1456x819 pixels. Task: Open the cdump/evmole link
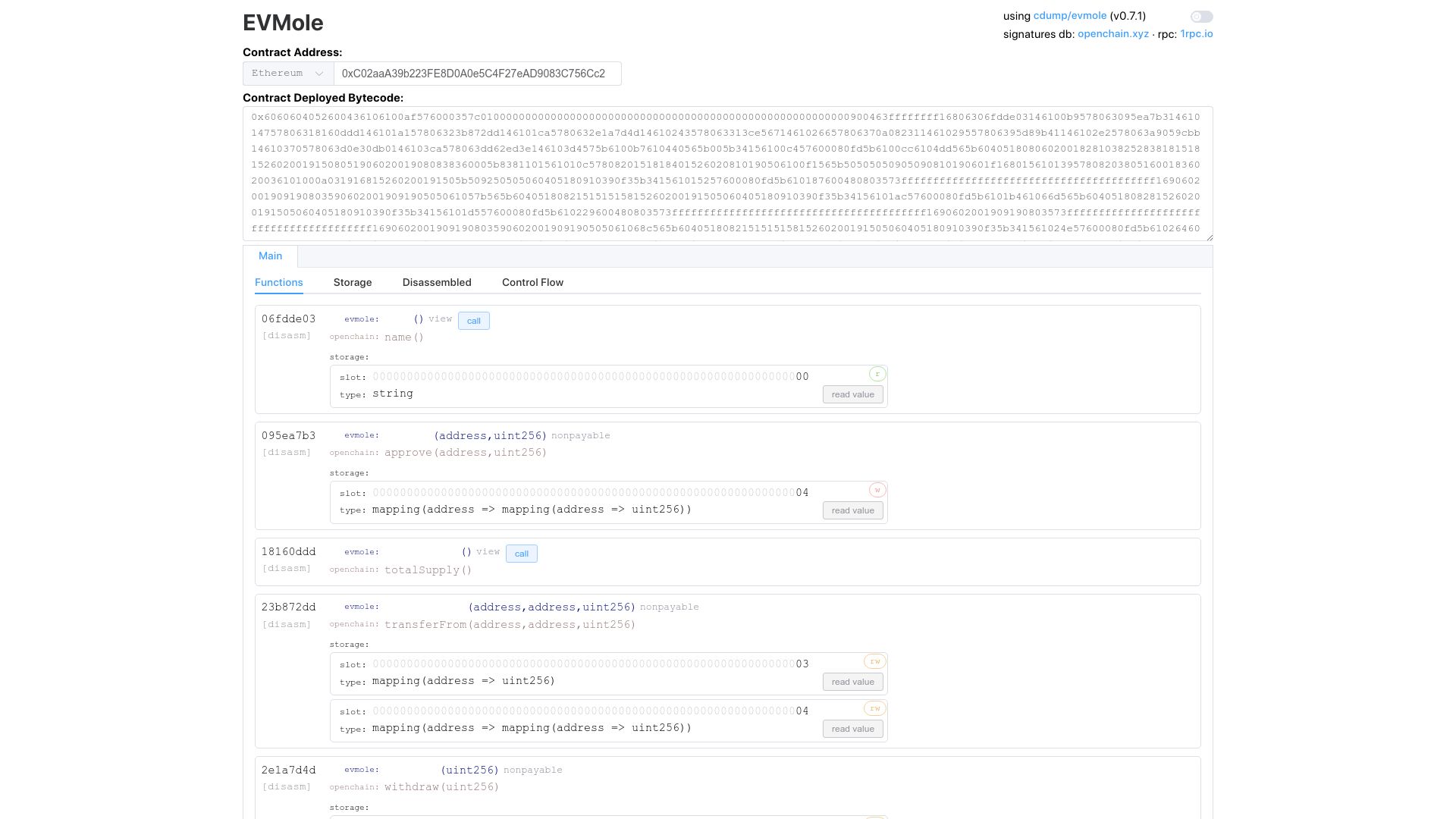(1069, 16)
